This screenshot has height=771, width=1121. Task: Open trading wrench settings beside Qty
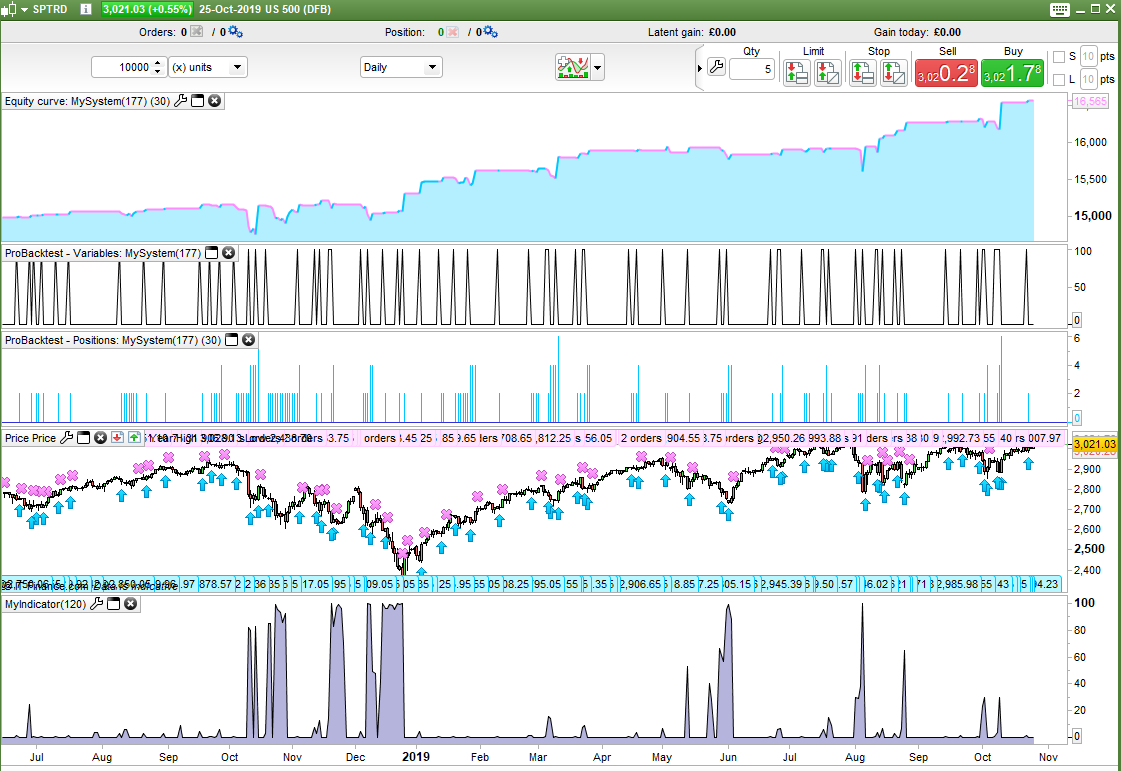715,68
